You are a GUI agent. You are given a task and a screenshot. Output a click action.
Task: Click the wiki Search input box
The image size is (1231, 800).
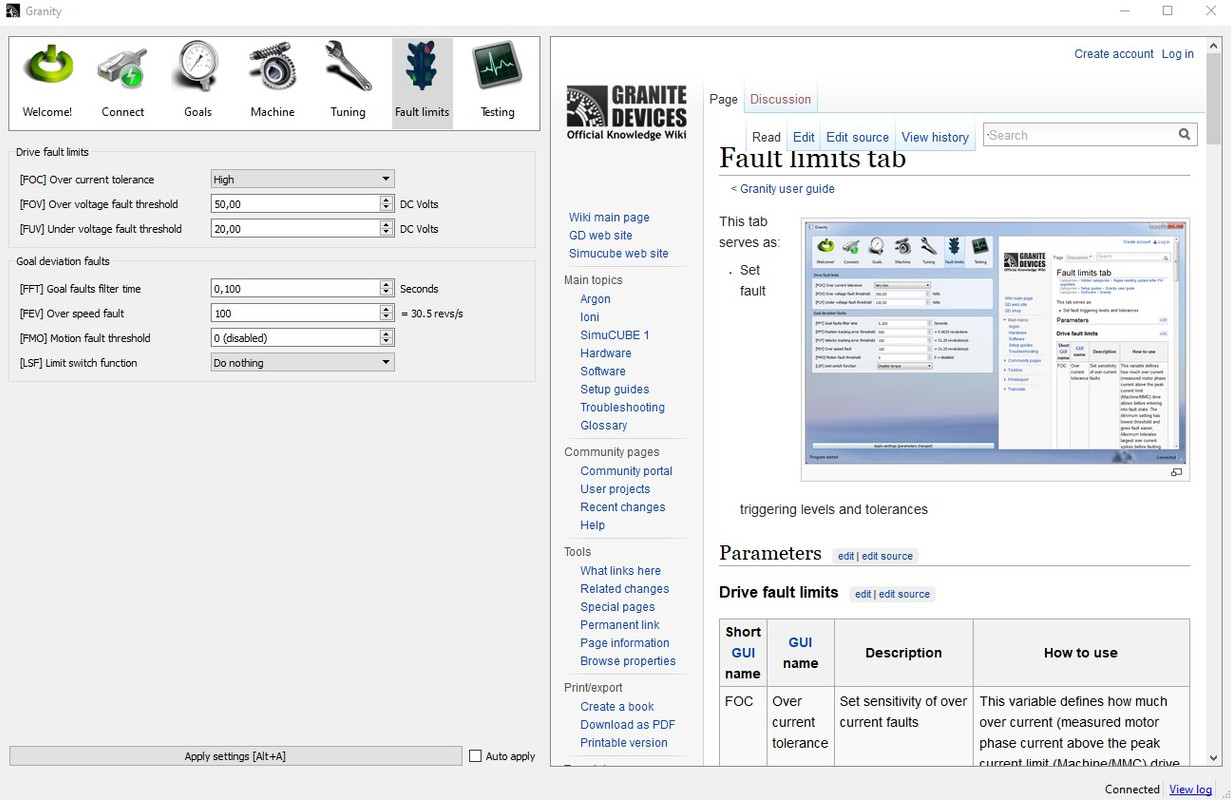tap(1080, 135)
